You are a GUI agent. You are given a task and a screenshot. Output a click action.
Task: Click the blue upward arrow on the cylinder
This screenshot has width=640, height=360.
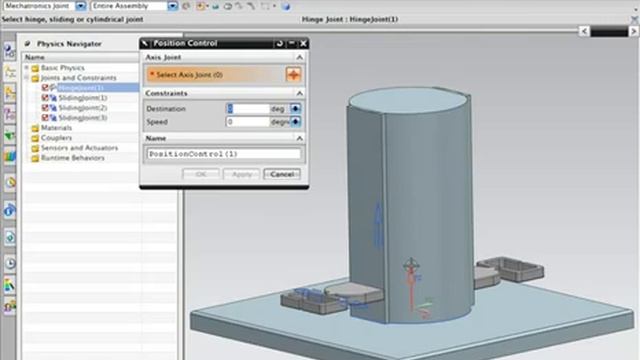pyautogui.click(x=378, y=225)
